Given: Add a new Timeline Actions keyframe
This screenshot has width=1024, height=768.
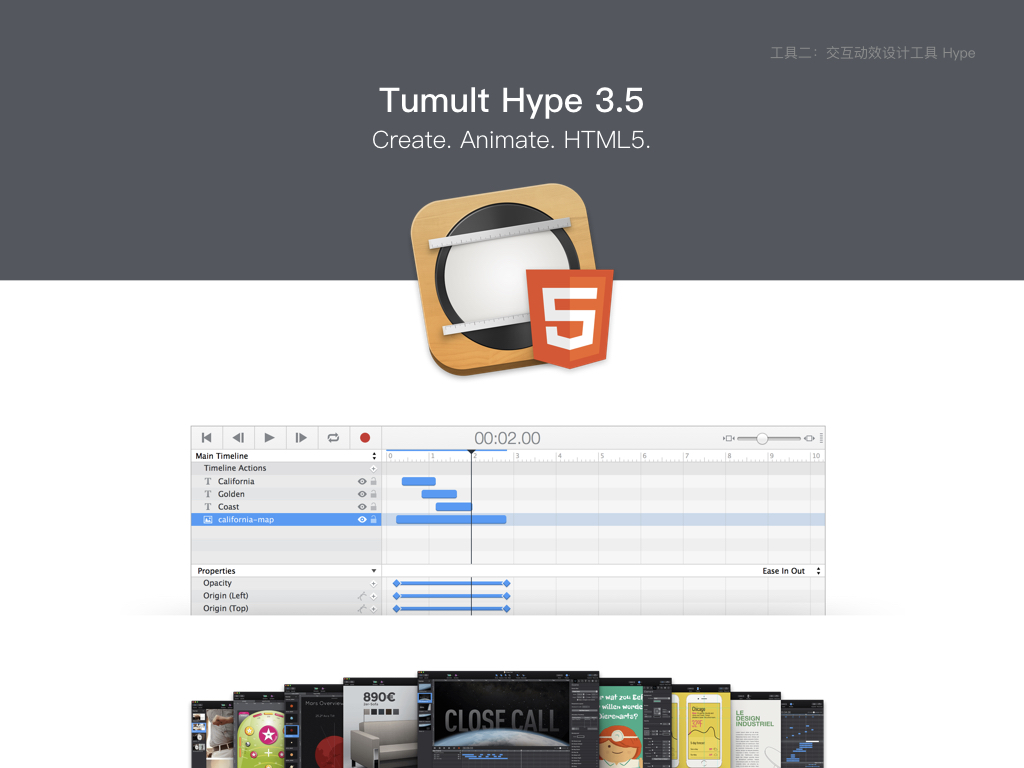Looking at the screenshot, I should coord(374,468).
